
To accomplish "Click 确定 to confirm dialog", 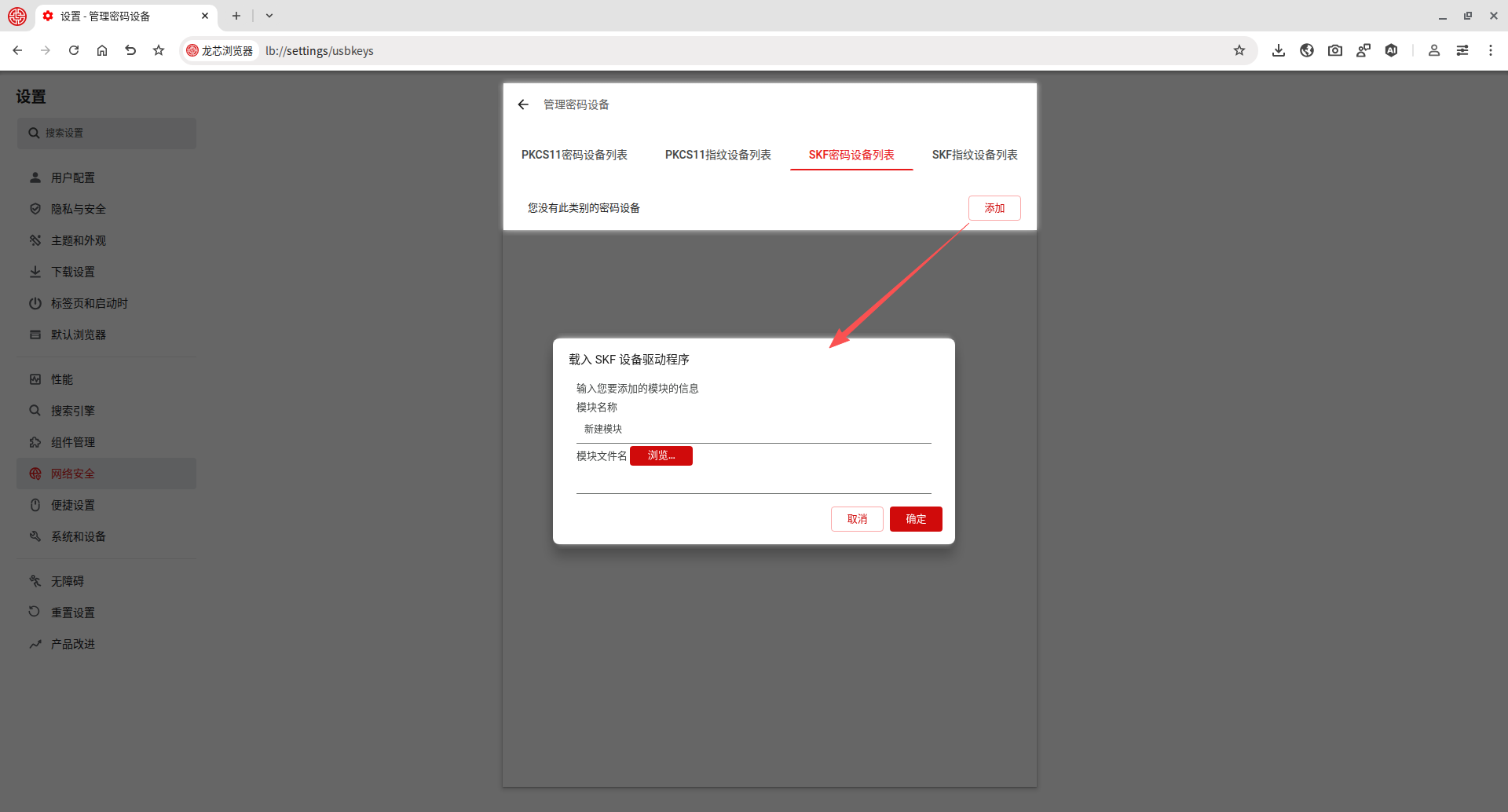I will [916, 519].
